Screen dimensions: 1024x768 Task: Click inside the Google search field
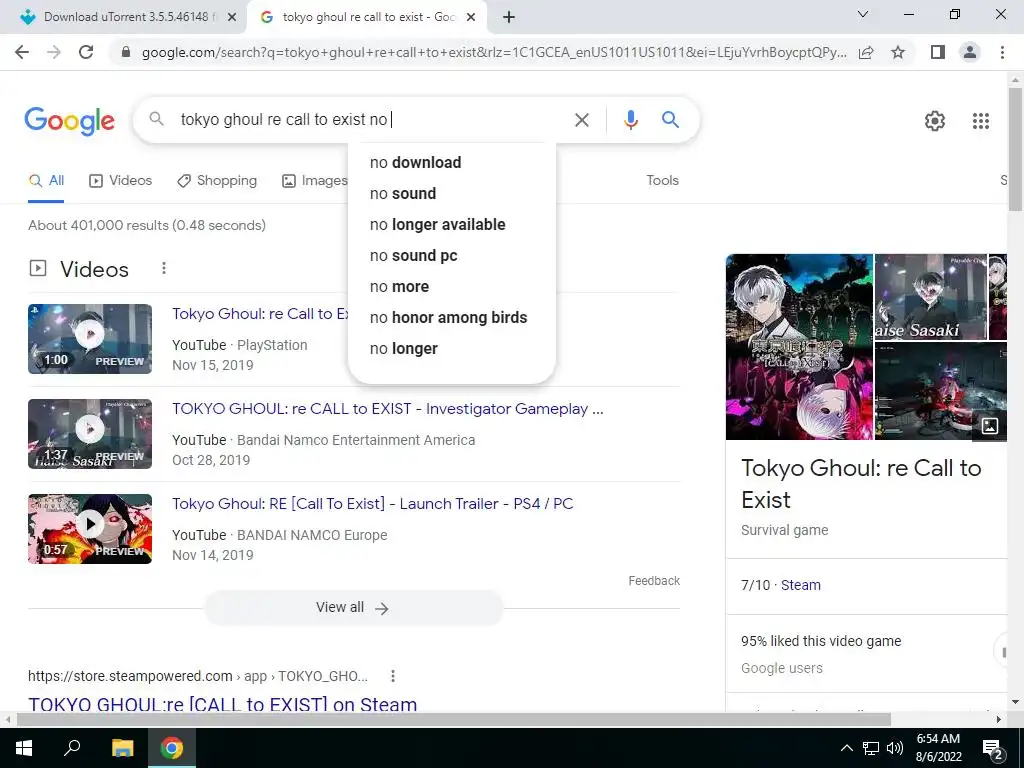coord(369,120)
